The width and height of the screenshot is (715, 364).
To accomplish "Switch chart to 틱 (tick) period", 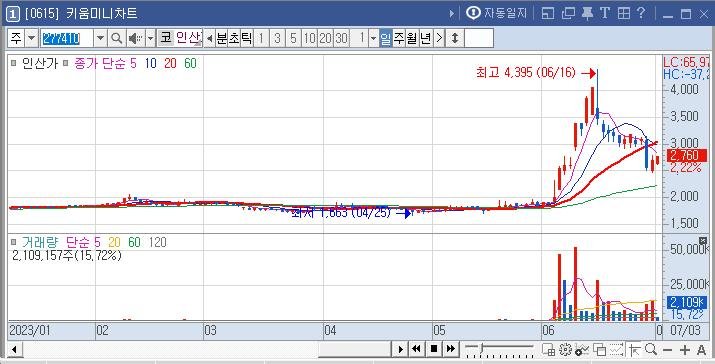I will [246, 39].
